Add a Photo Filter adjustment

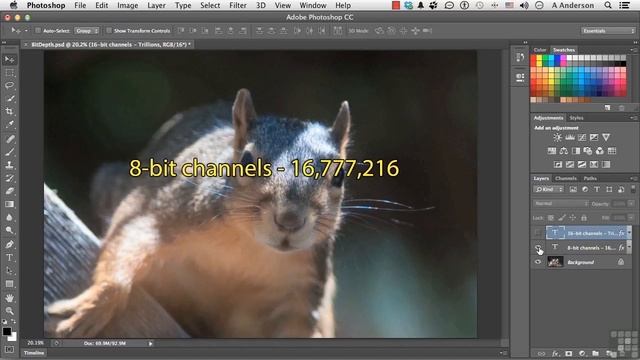pyautogui.click(x=588, y=151)
